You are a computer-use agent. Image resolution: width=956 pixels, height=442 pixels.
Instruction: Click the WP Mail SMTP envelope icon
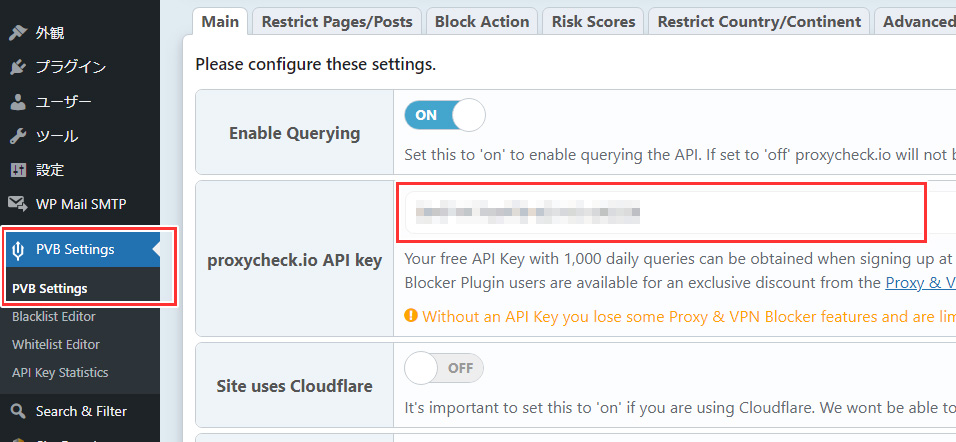click(x=18, y=204)
